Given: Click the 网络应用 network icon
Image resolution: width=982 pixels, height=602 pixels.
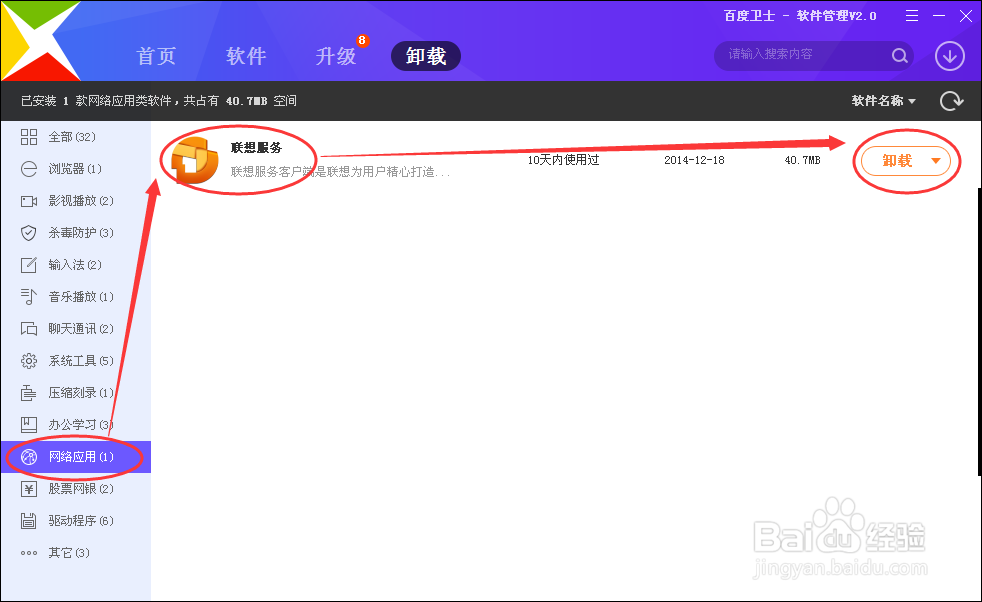Looking at the screenshot, I should coord(29,457).
